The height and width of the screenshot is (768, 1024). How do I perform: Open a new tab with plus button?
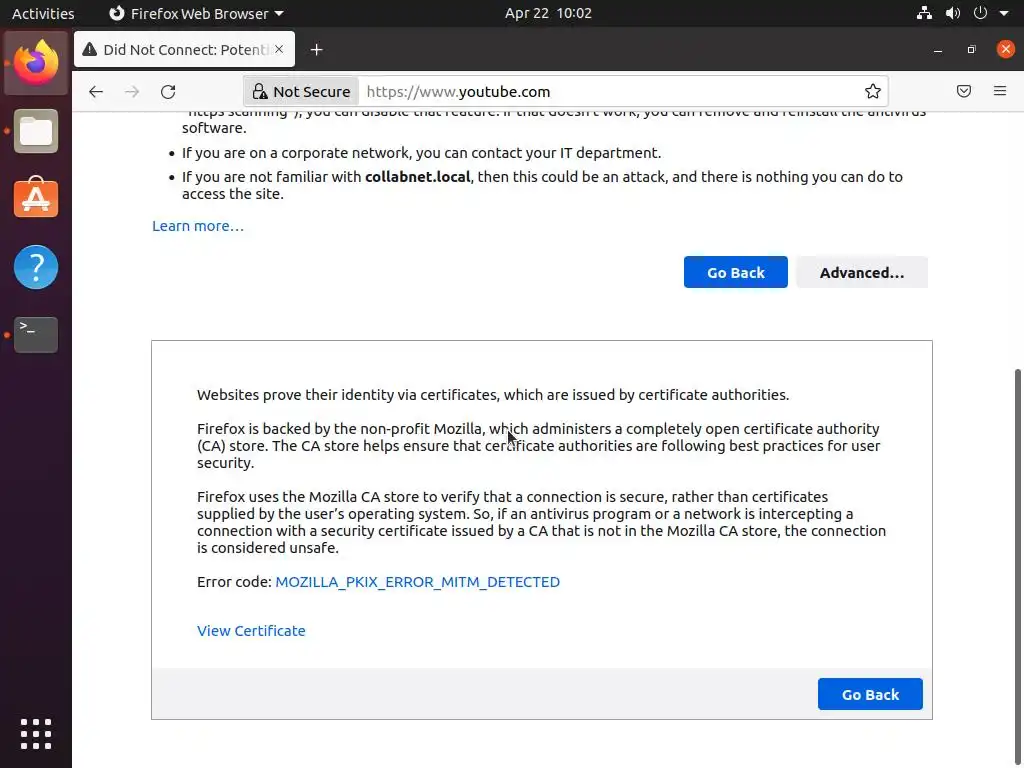pos(316,50)
